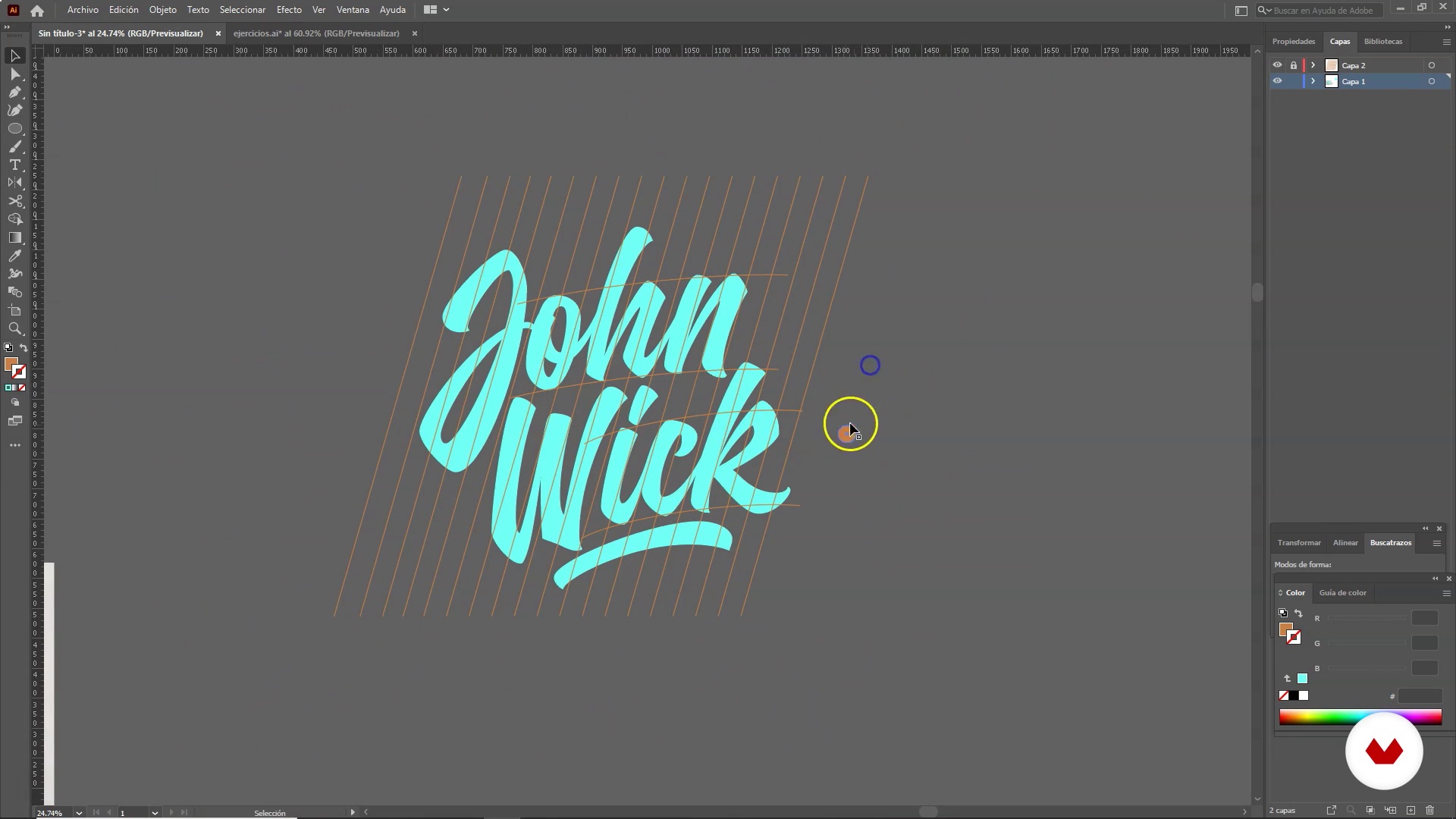Viewport: 1456px width, 819px height.
Task: Toggle visibility eye of Capa 2
Action: 1277,65
